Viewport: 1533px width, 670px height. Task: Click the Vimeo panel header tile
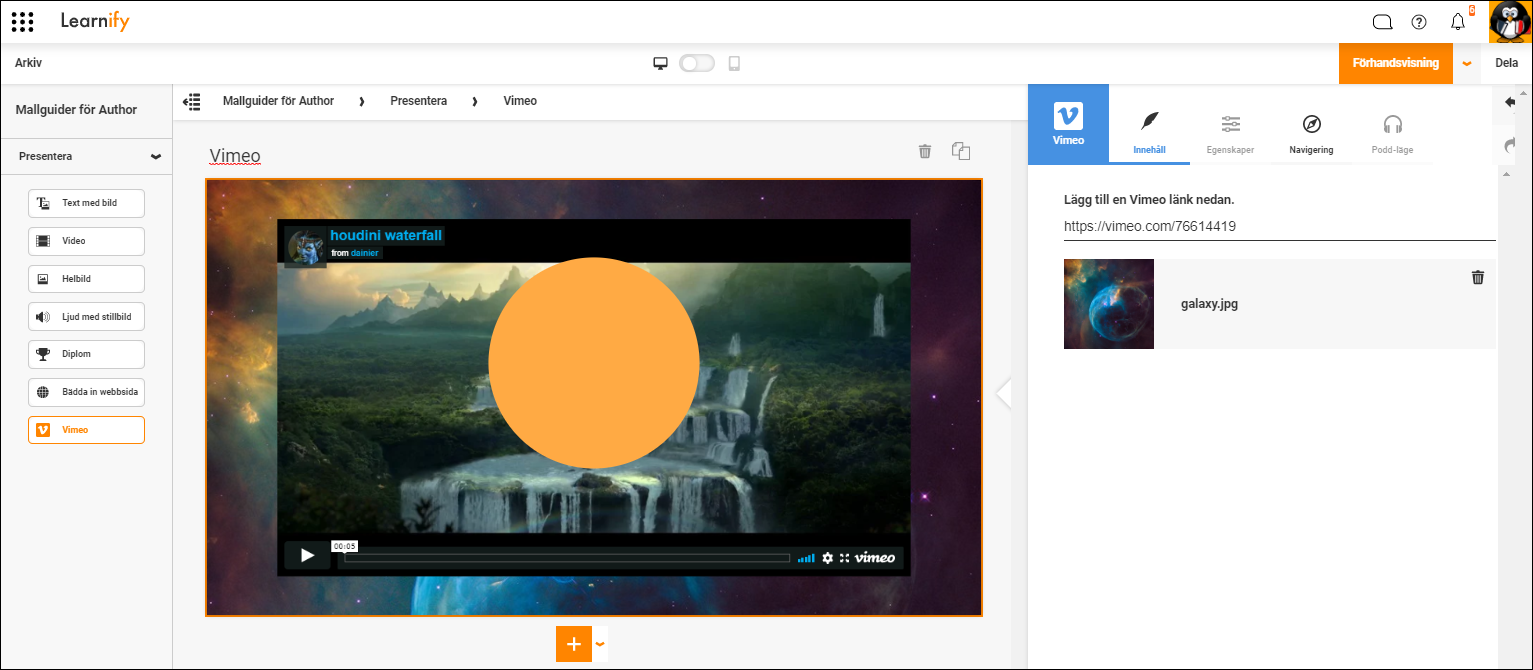1068,124
